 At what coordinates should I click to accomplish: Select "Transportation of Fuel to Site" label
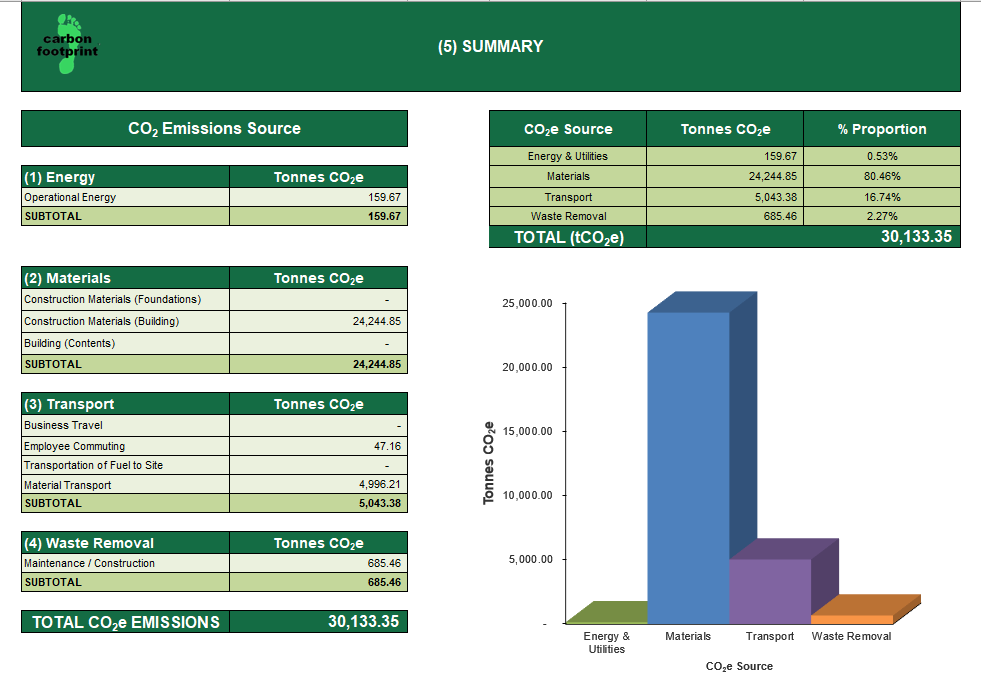93,465
